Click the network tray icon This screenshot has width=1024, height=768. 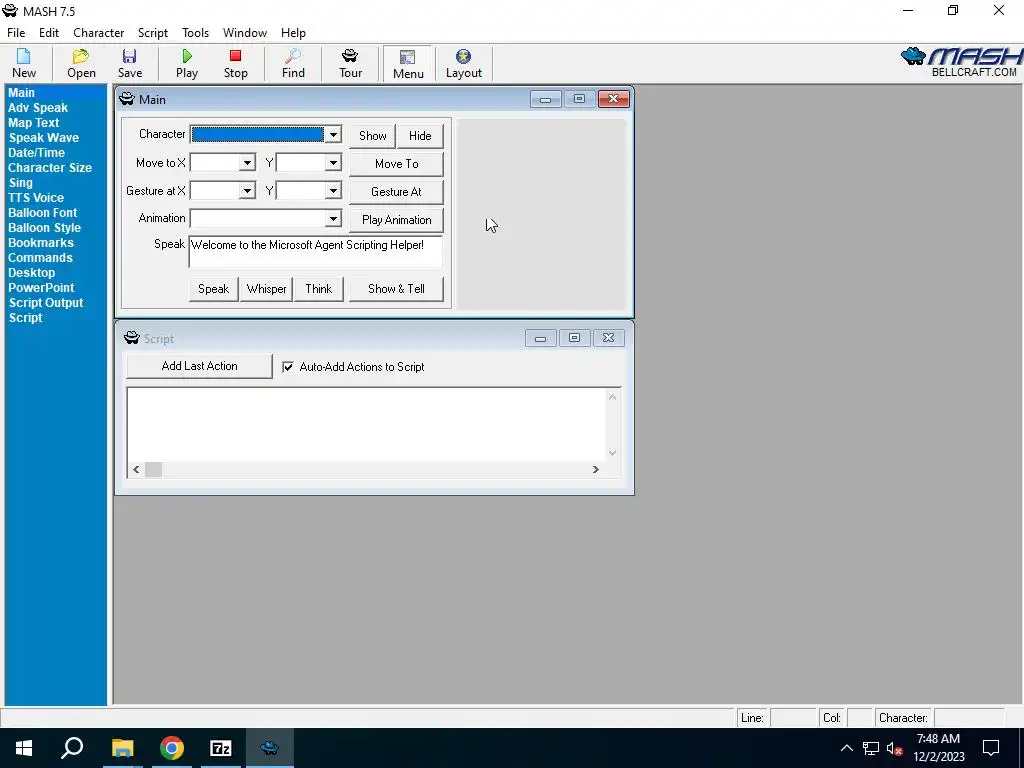coord(871,748)
